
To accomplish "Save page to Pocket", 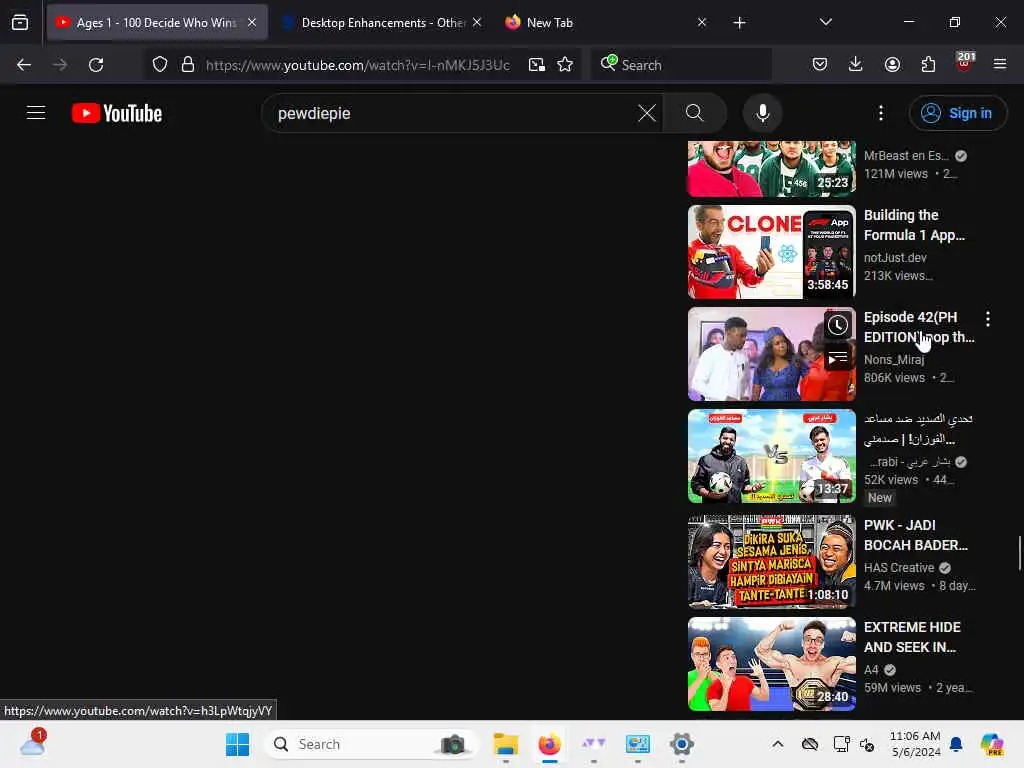I will point(820,65).
